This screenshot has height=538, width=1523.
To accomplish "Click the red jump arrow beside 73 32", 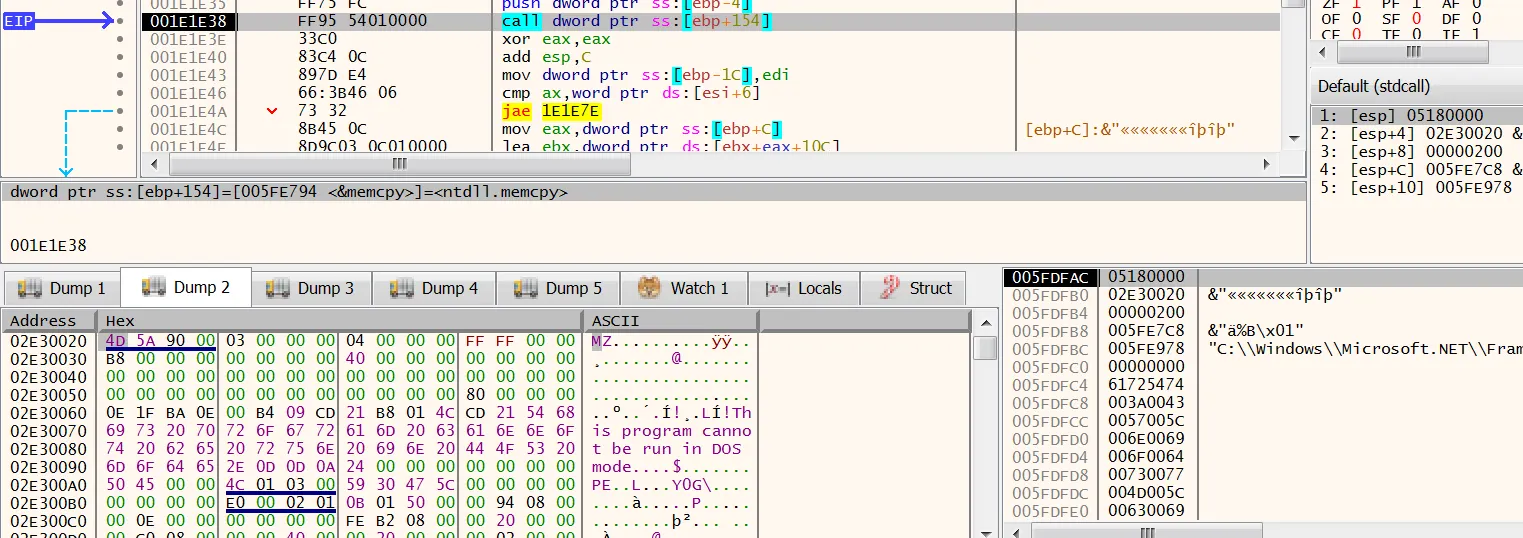I will coord(272,111).
